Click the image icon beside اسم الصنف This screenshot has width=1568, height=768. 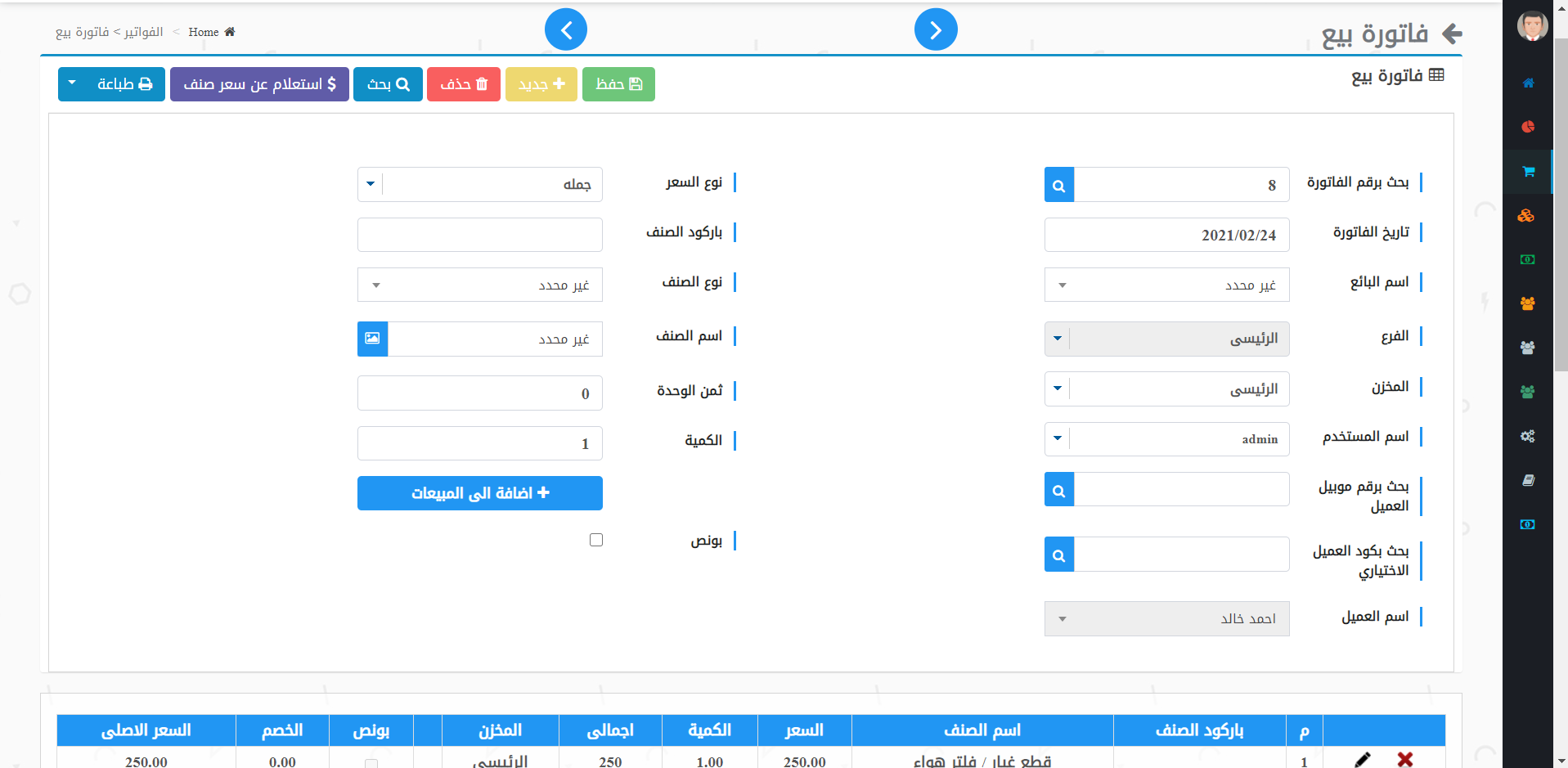pos(372,339)
